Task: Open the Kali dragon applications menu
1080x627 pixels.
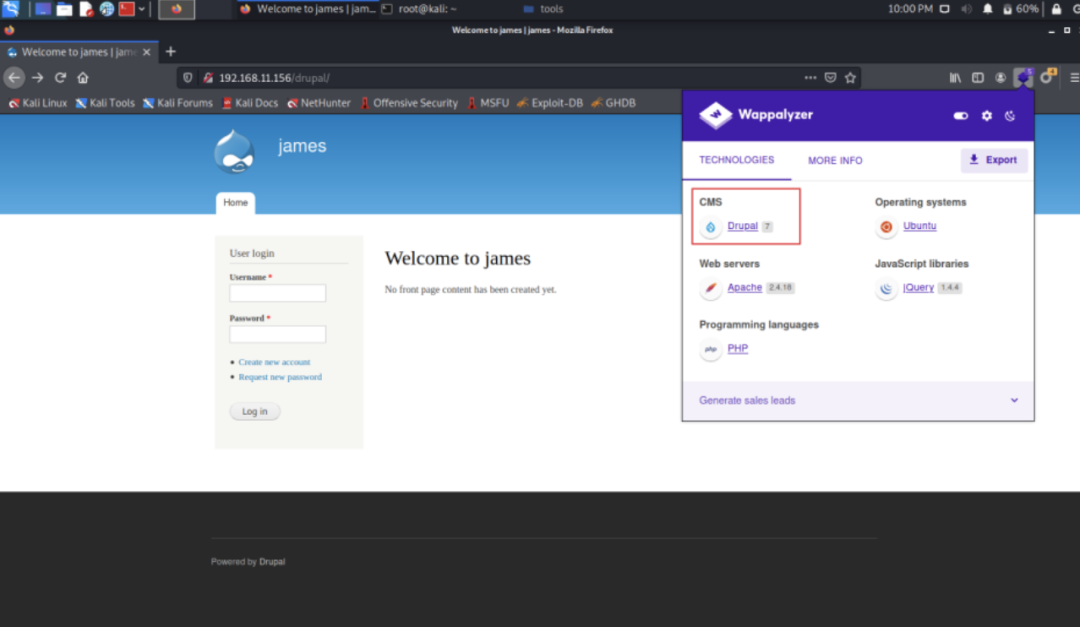Action: (x=10, y=9)
